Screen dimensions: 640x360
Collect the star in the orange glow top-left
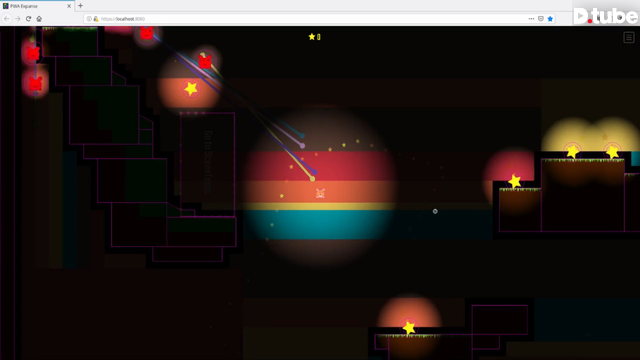click(x=191, y=88)
